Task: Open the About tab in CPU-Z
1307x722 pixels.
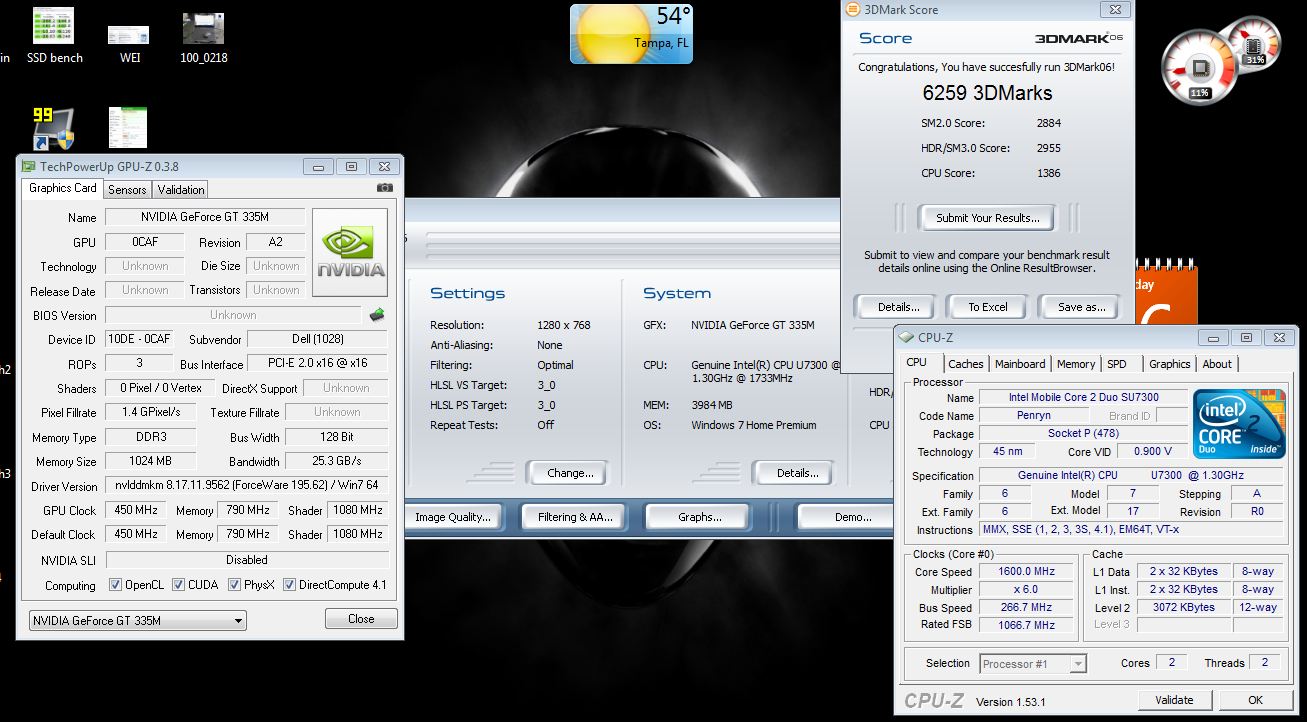Action: tap(1217, 364)
